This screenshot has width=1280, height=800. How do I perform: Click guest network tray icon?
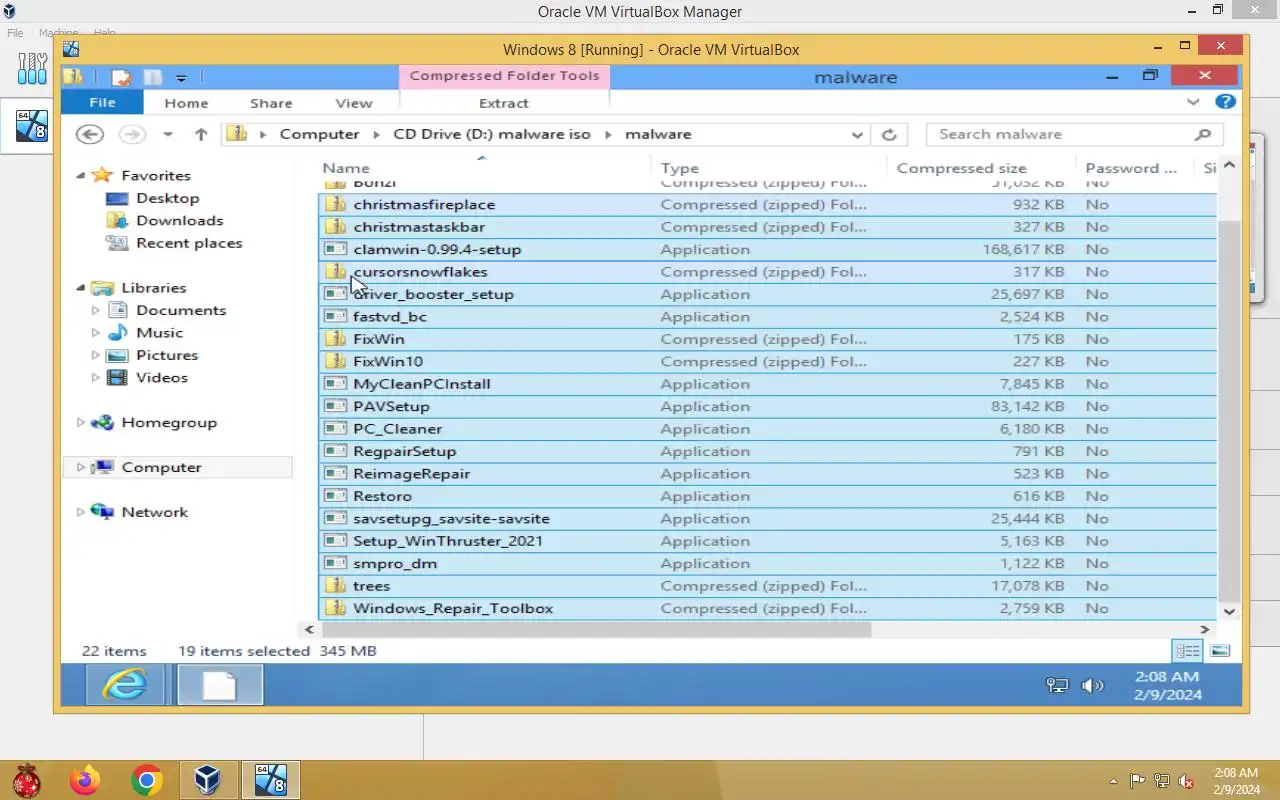pos(1057,686)
